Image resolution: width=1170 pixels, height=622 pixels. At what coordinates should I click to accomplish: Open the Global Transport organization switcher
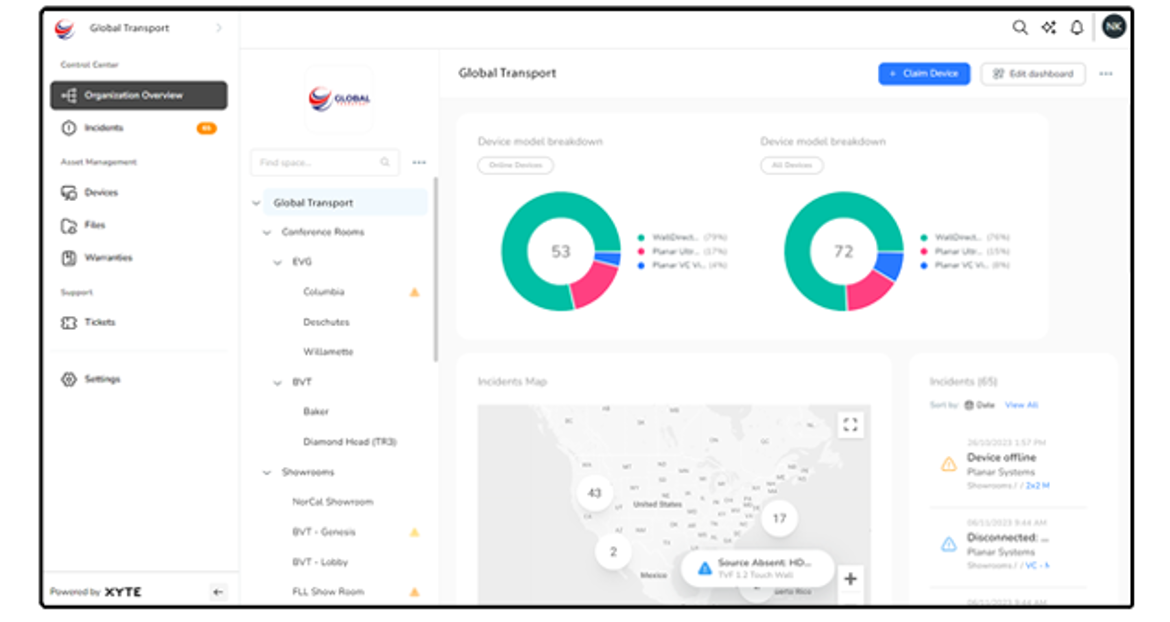[x=140, y=28]
